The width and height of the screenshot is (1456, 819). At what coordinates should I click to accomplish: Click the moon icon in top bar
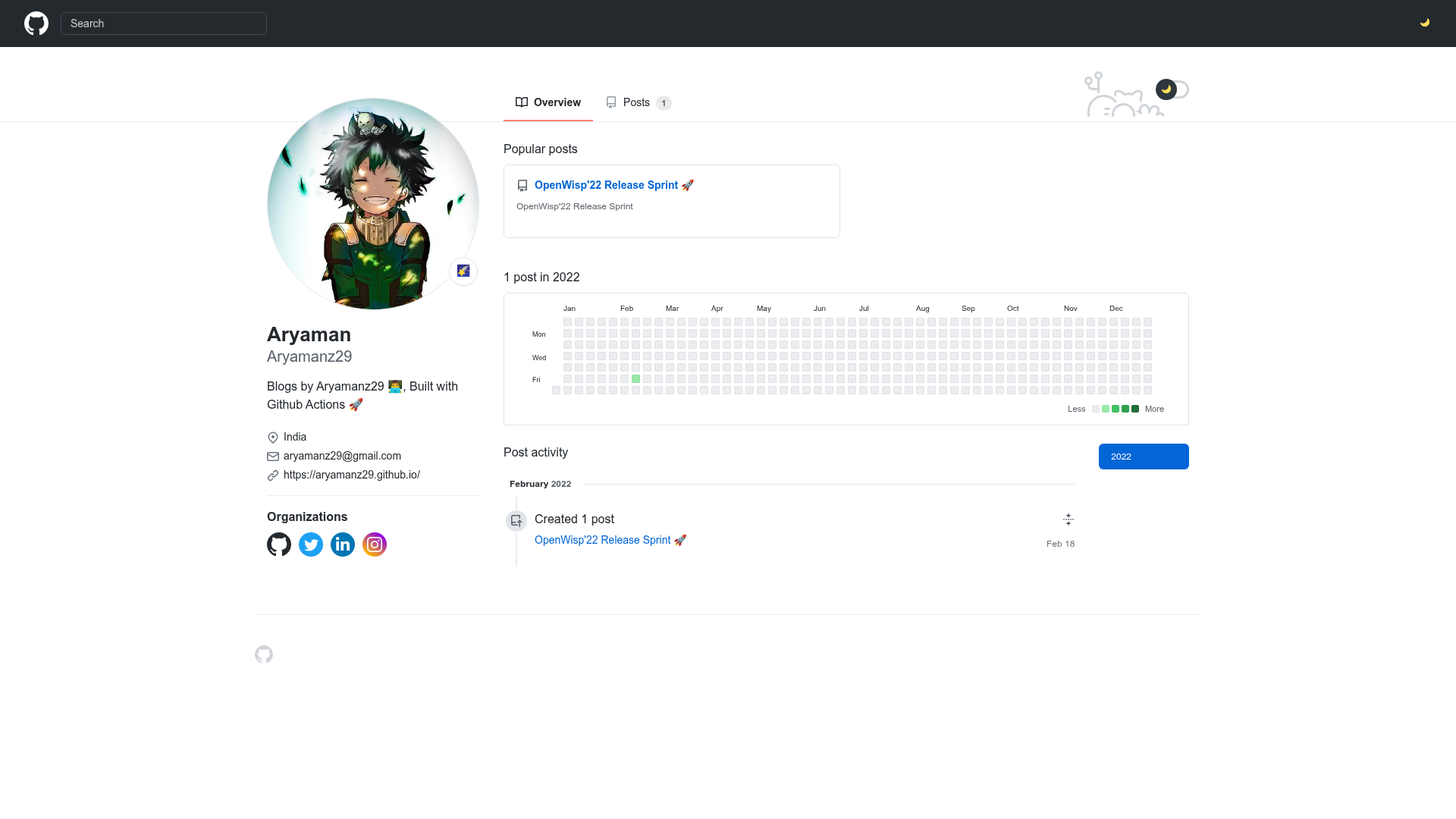1425,23
